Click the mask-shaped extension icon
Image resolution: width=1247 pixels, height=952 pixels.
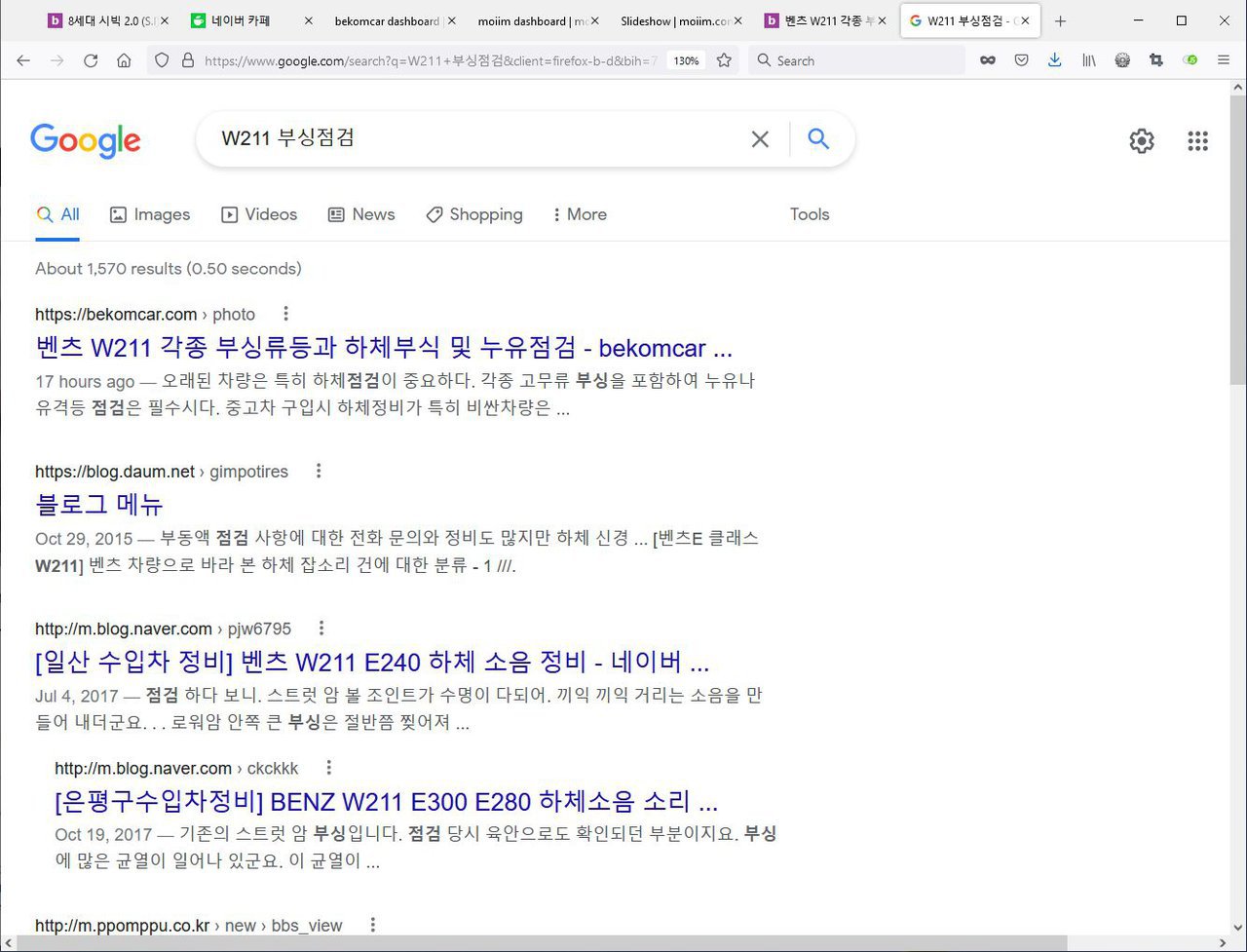point(988,60)
